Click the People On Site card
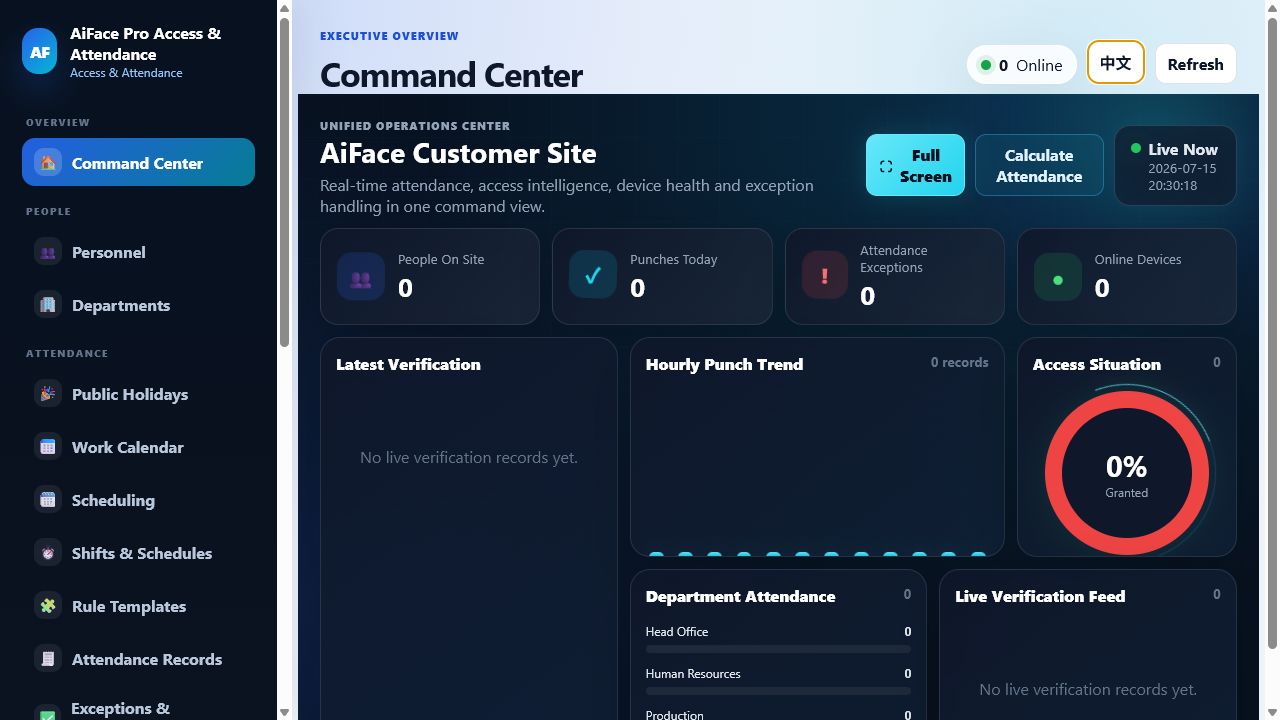1280x720 pixels. pyautogui.click(x=430, y=276)
